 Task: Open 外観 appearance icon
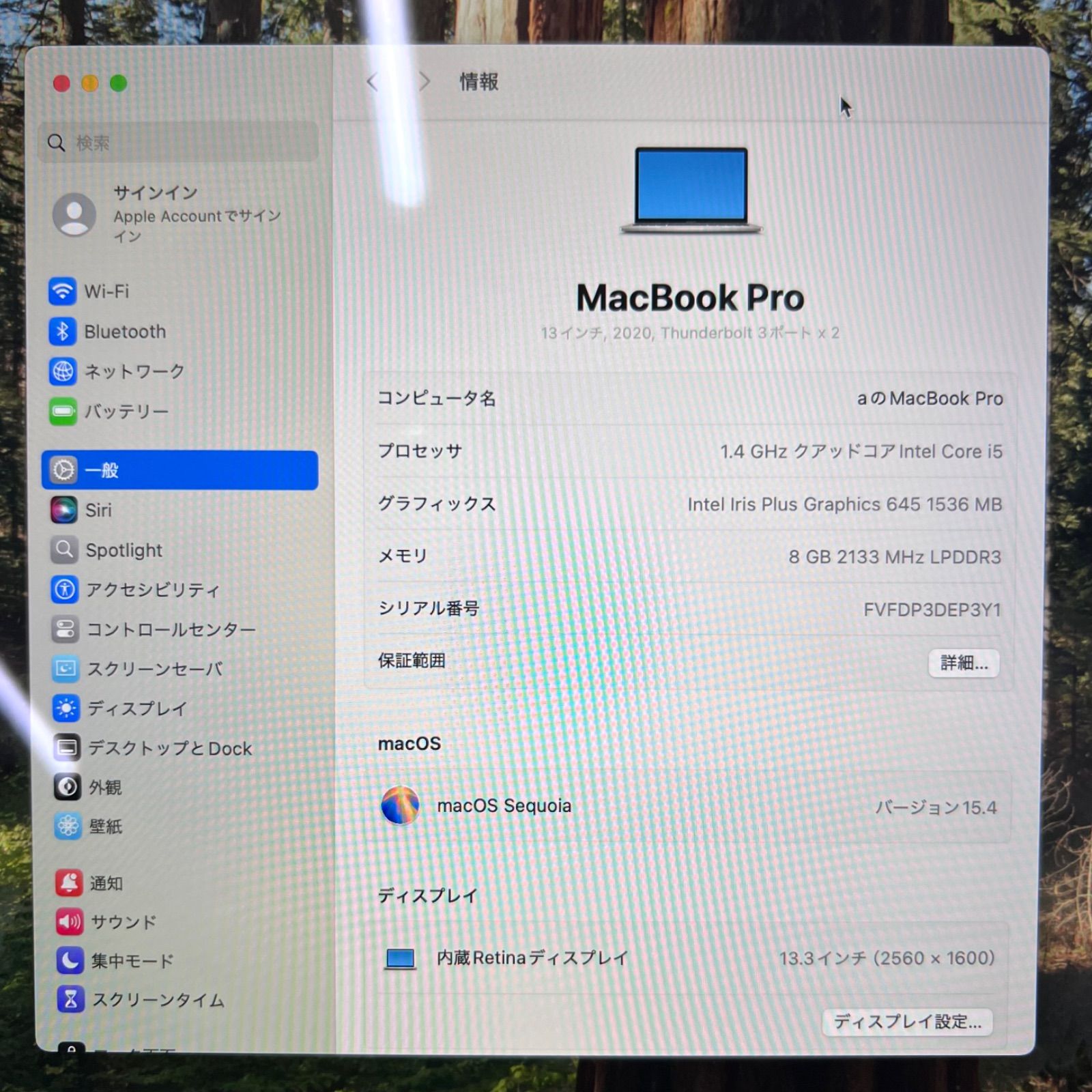tap(68, 787)
